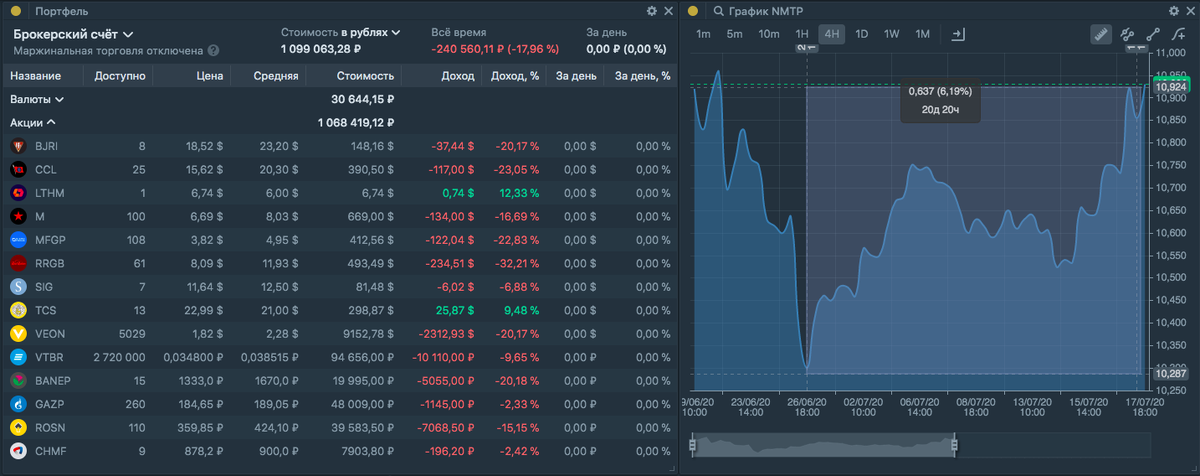Collapse the Акции group
Image resolution: width=1200 pixels, height=476 pixels.
coord(33,123)
